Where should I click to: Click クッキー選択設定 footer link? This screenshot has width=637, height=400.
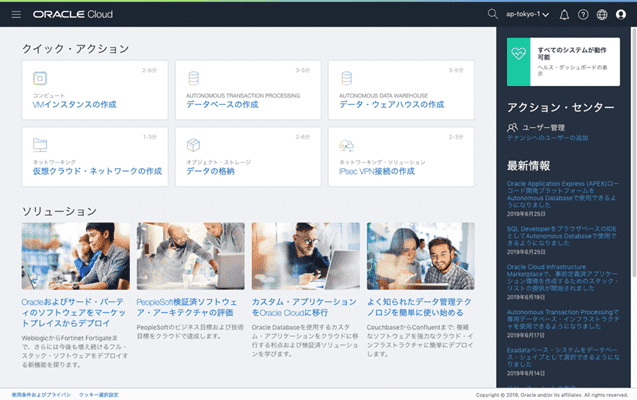pos(99,395)
